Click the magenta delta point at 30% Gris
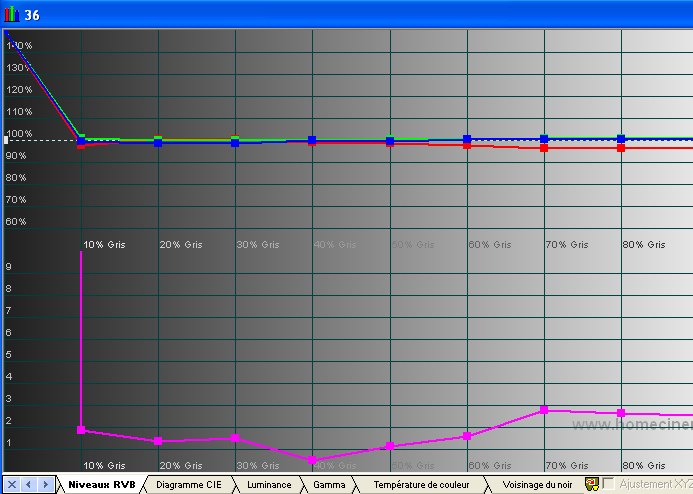Viewport: 693px width, 494px height. point(235,438)
